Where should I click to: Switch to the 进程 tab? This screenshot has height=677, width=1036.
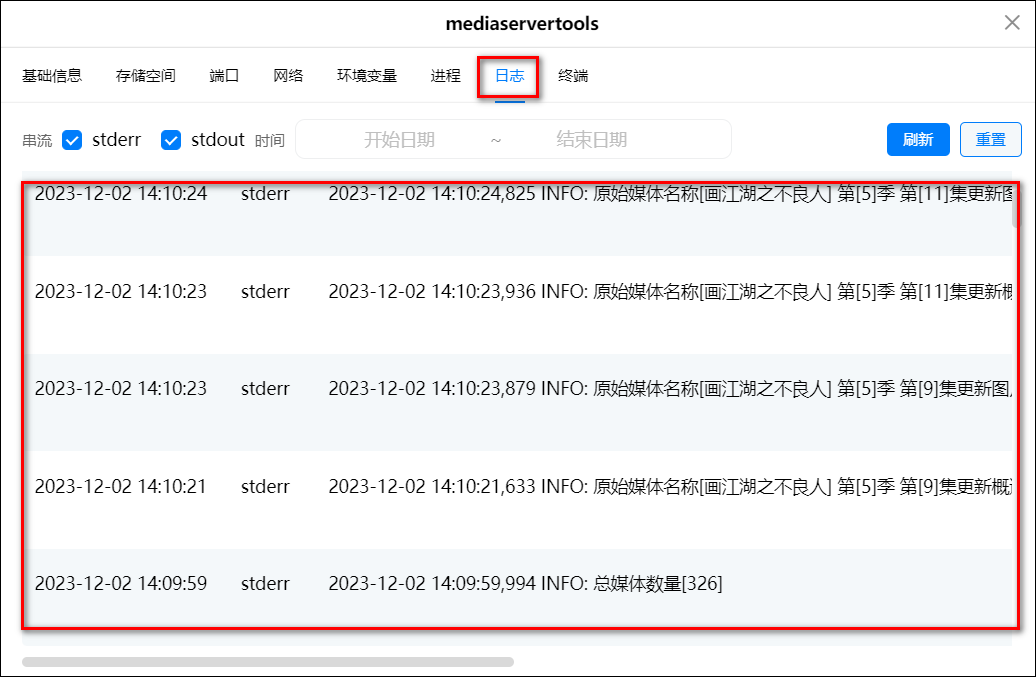[445, 76]
